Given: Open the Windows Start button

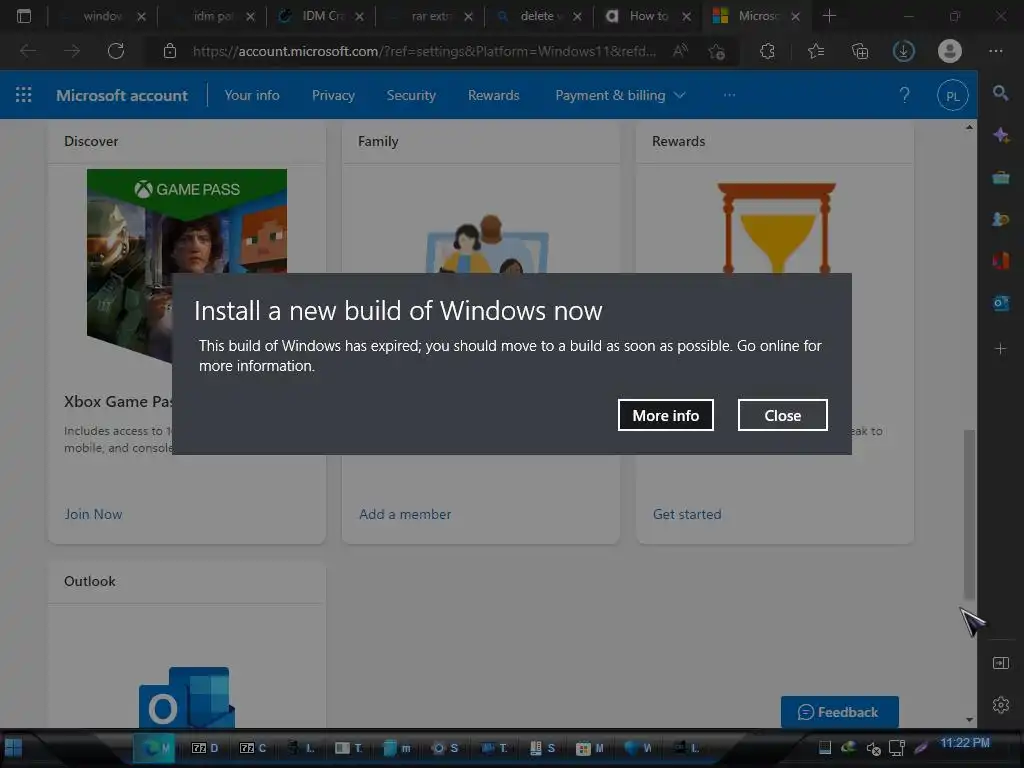Looking at the screenshot, I should [14, 748].
